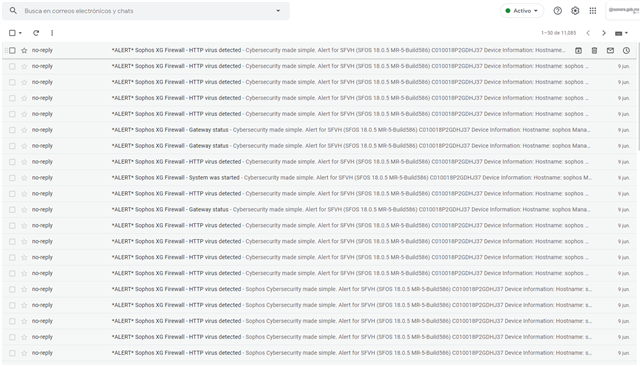
Task: Open advanced search options arrow in search bar
Action: (x=278, y=11)
